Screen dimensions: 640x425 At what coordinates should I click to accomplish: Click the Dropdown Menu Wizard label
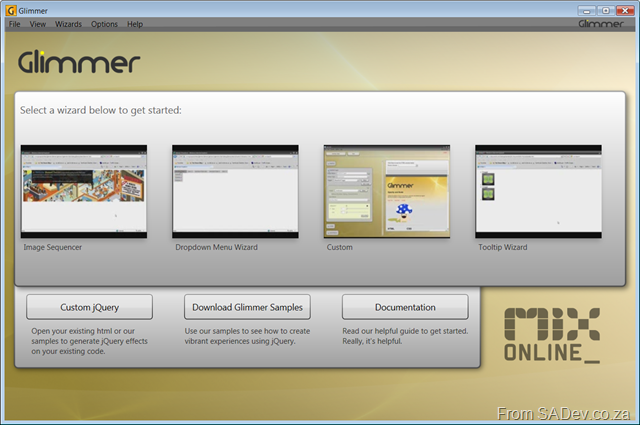[216, 247]
